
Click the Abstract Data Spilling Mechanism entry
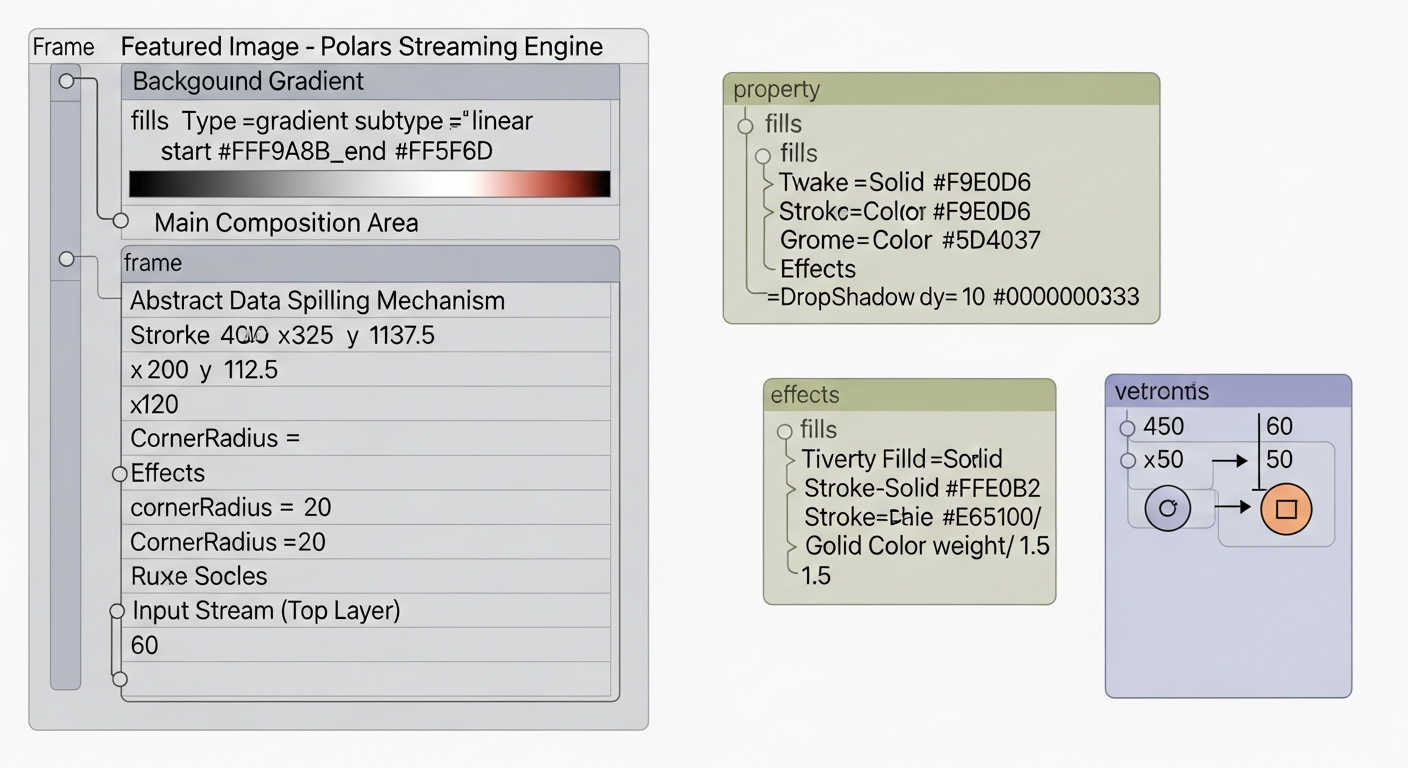316,300
